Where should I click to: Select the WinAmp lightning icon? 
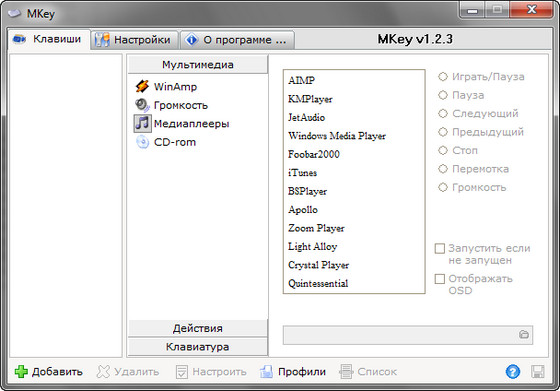[142, 86]
